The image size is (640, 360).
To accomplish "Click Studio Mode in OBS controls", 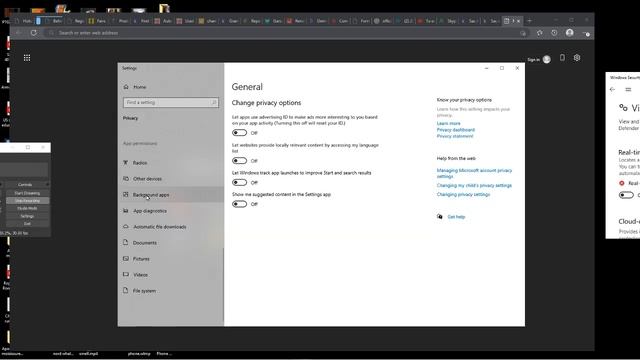I will click(27, 208).
